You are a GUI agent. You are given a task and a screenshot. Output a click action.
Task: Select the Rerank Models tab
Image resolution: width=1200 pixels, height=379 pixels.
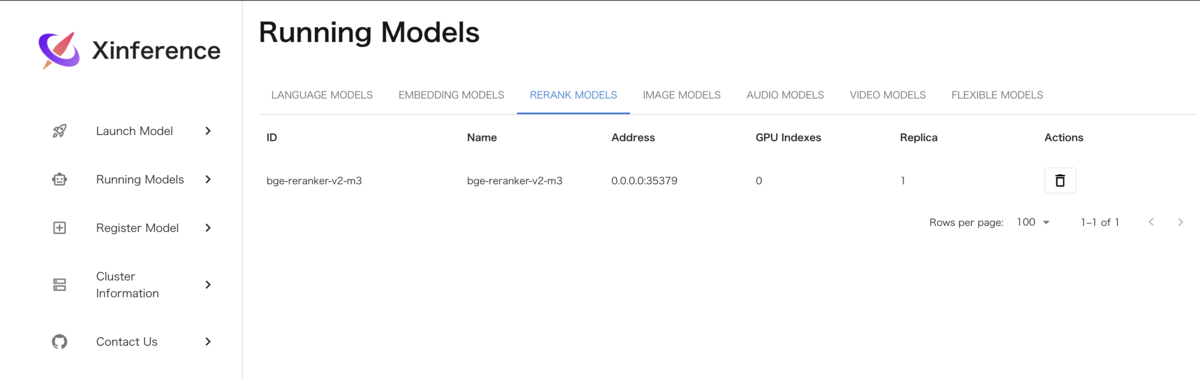tap(573, 95)
